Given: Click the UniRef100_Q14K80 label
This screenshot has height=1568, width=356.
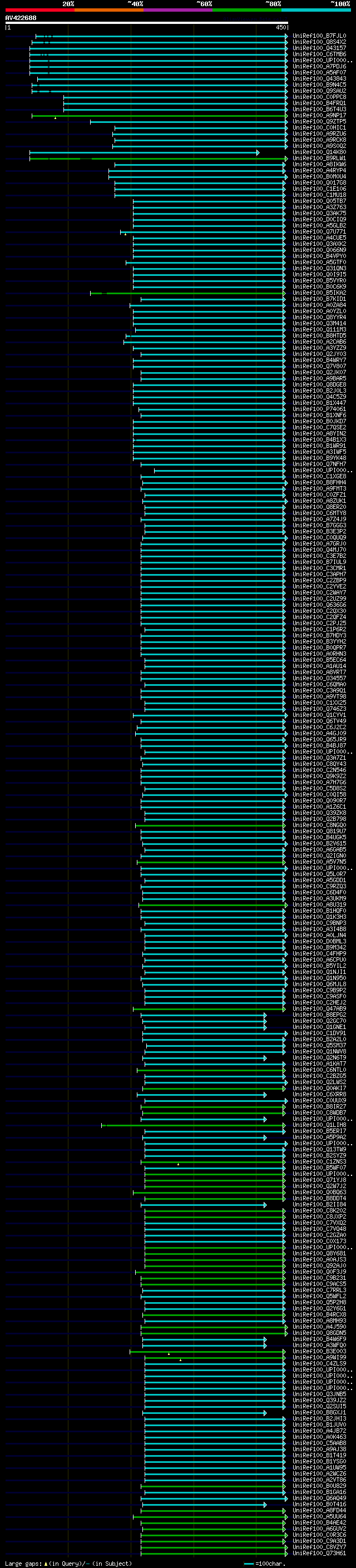Looking at the screenshot, I should (x=319, y=152).
